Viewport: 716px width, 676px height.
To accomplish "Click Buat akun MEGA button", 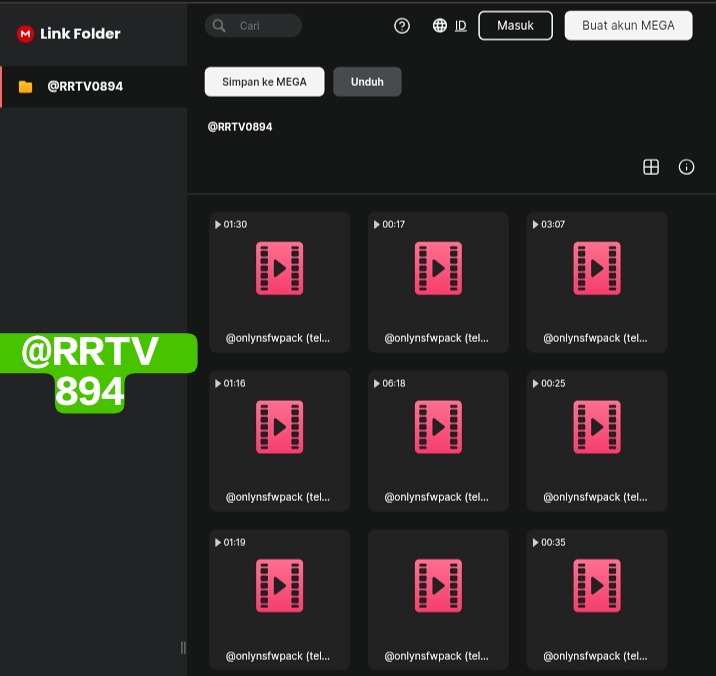I will tap(628, 26).
